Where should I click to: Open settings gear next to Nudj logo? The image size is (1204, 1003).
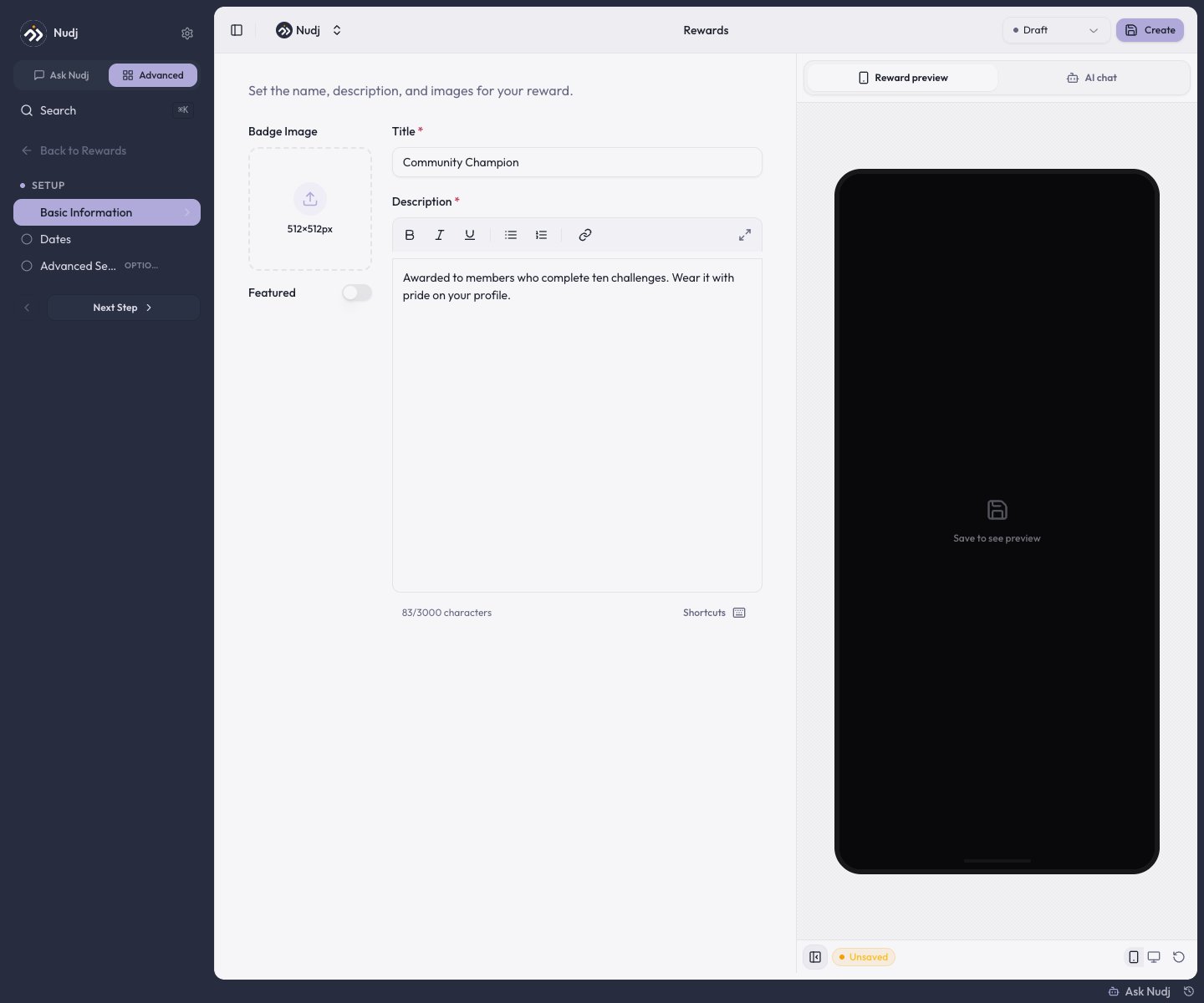tap(187, 33)
